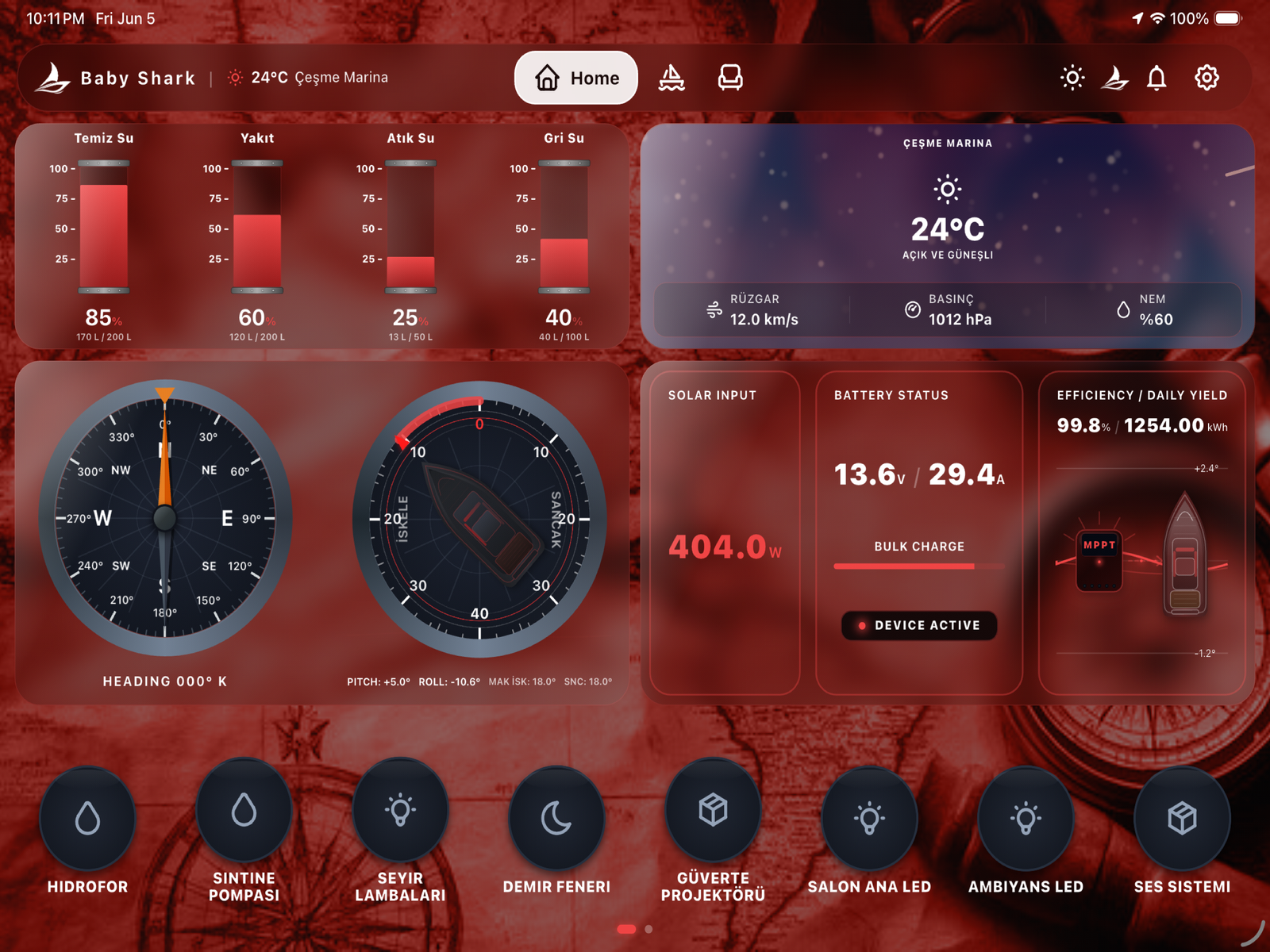Tap the Rüzgar wind icon

coord(714,310)
